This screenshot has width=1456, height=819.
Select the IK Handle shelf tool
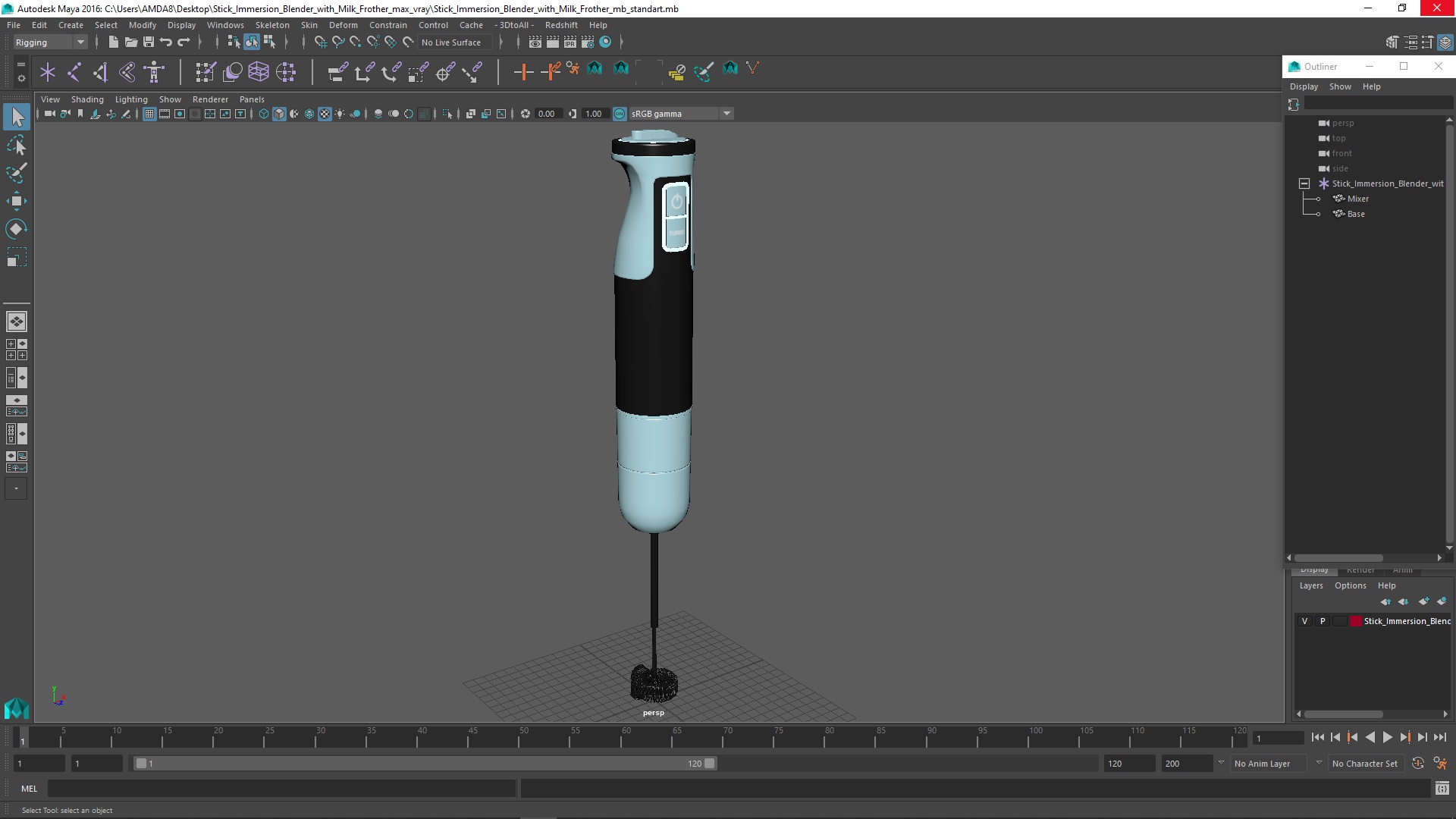click(x=101, y=72)
